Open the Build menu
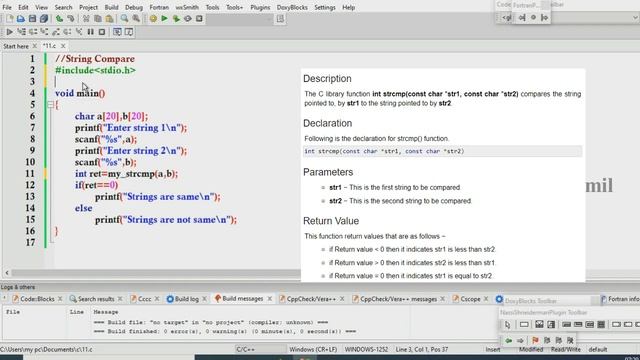 111,7
